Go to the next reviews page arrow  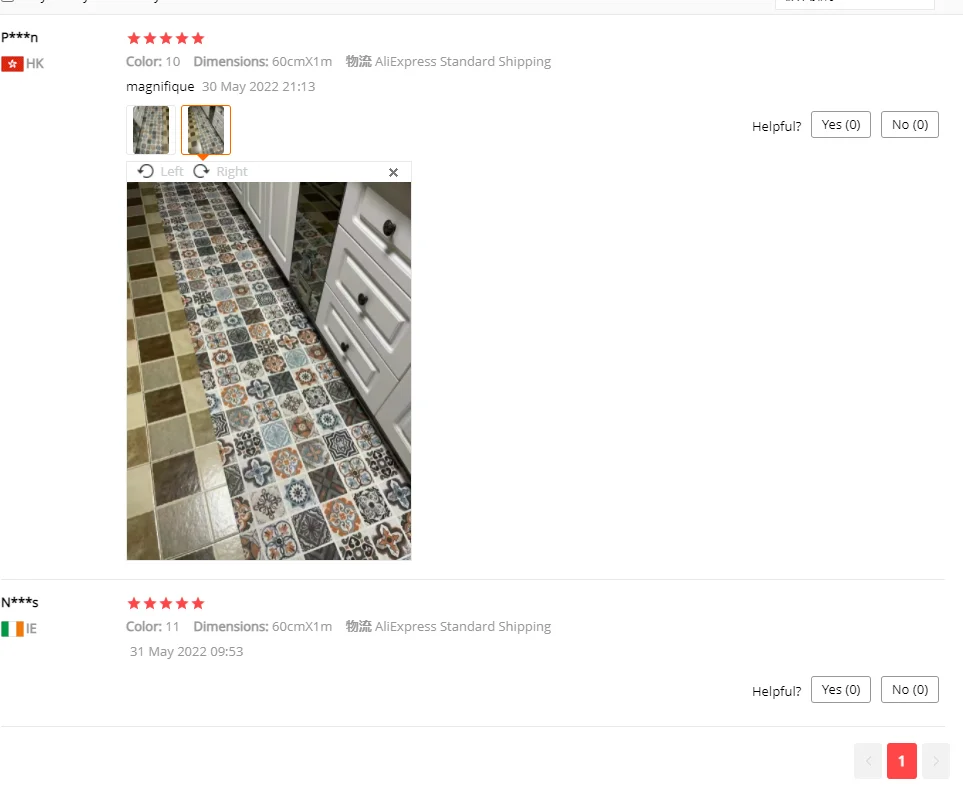936,761
